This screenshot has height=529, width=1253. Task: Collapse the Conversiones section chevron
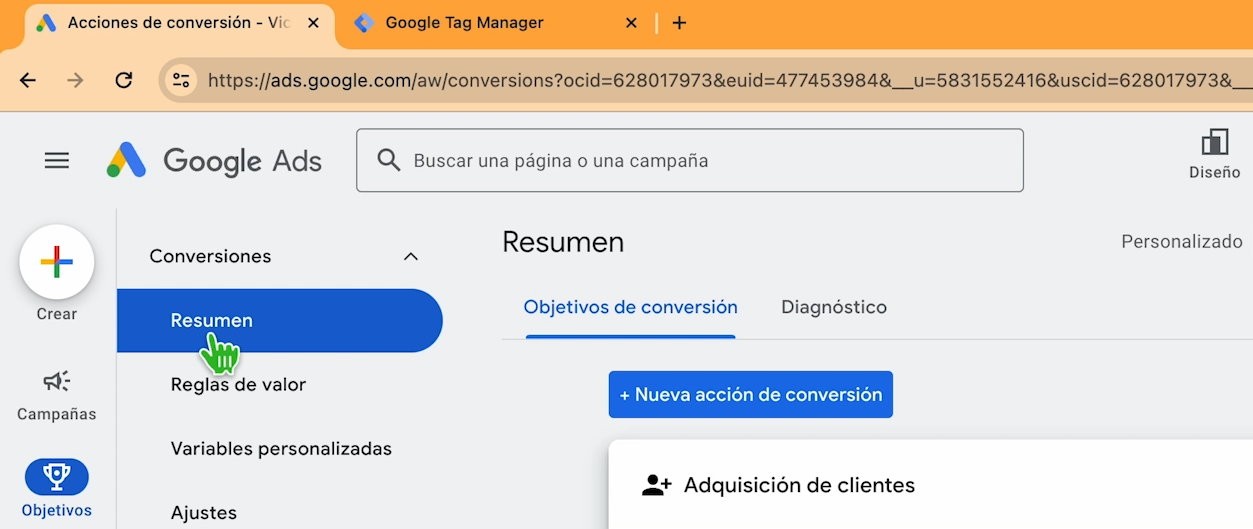(x=410, y=257)
